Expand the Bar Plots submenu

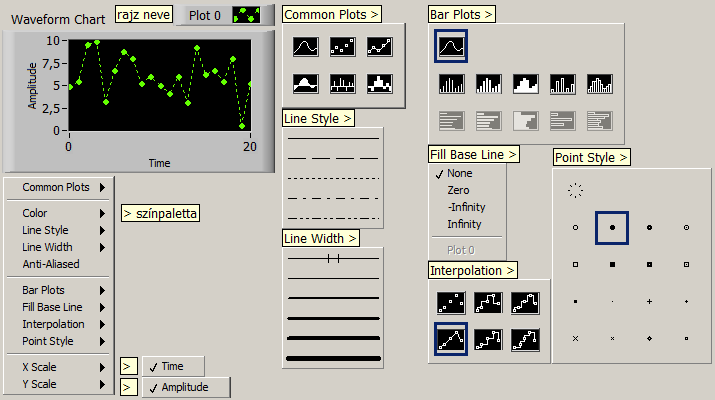(58, 290)
